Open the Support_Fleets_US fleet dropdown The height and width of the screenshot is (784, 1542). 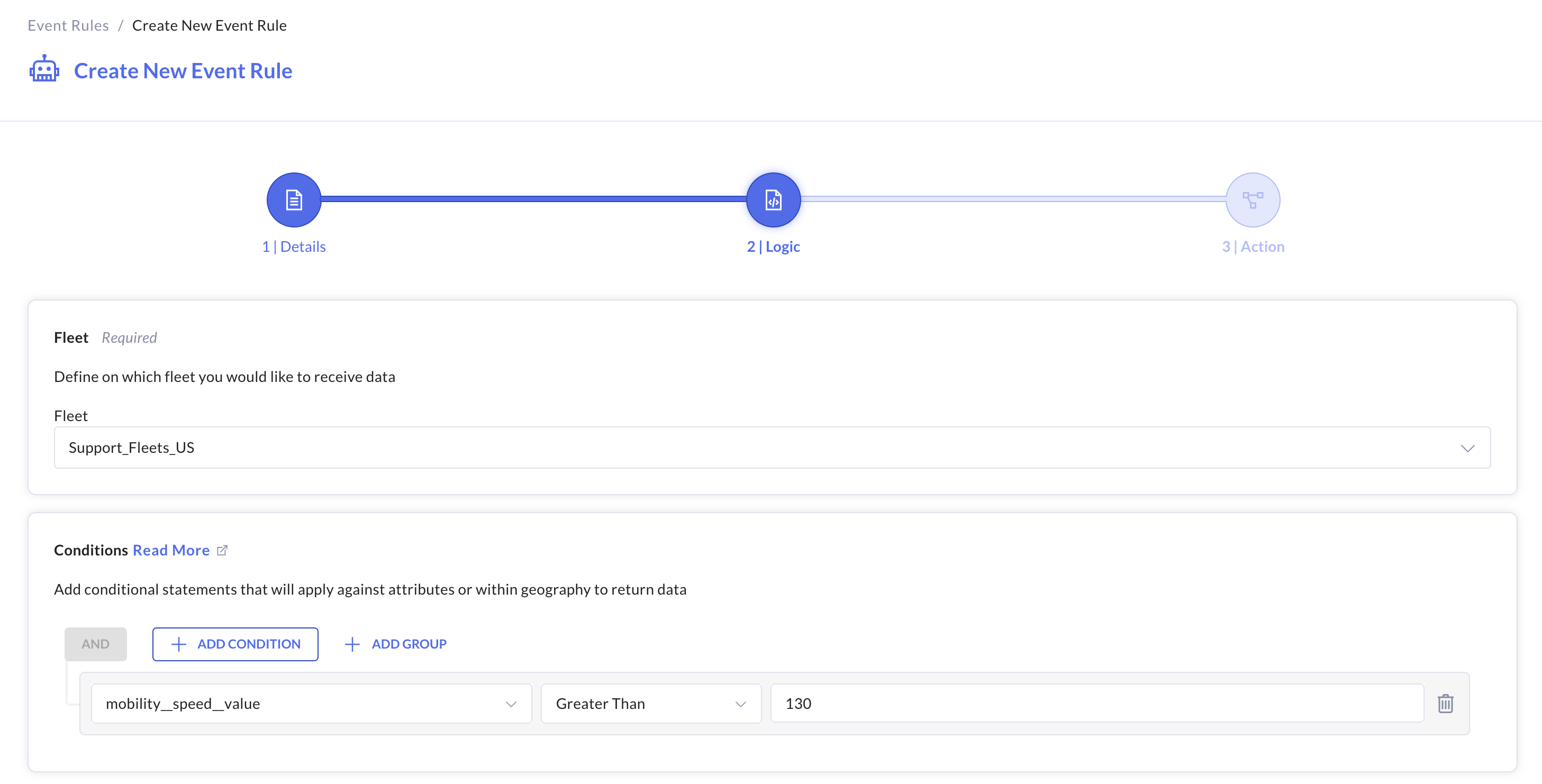(772, 448)
